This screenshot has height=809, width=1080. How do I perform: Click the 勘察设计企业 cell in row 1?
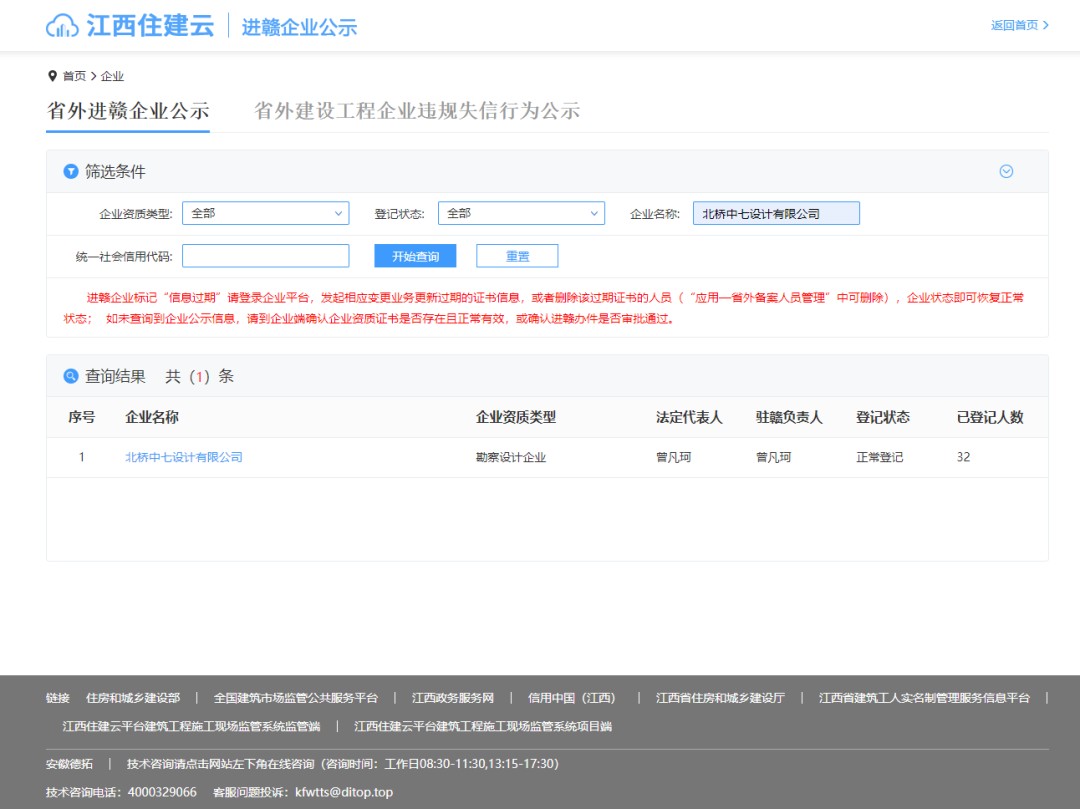(511, 457)
